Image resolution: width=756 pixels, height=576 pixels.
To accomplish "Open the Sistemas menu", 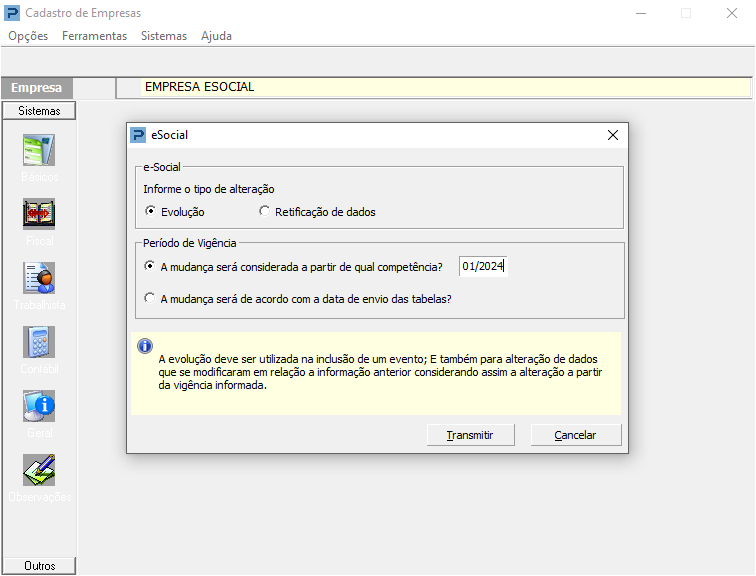I will (164, 36).
